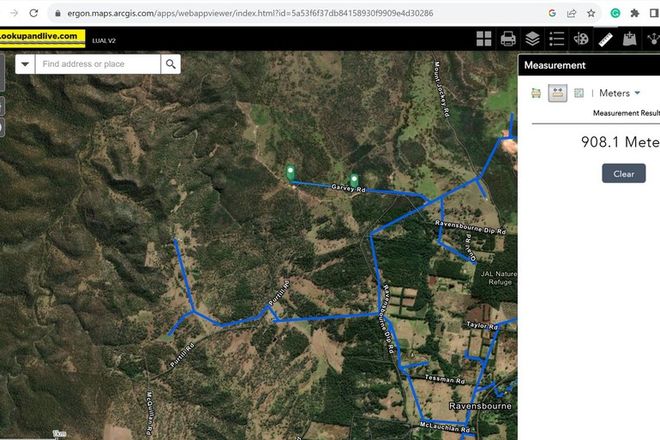660x440 pixels.
Task: Open the Legend list icon
Action: tap(556, 39)
